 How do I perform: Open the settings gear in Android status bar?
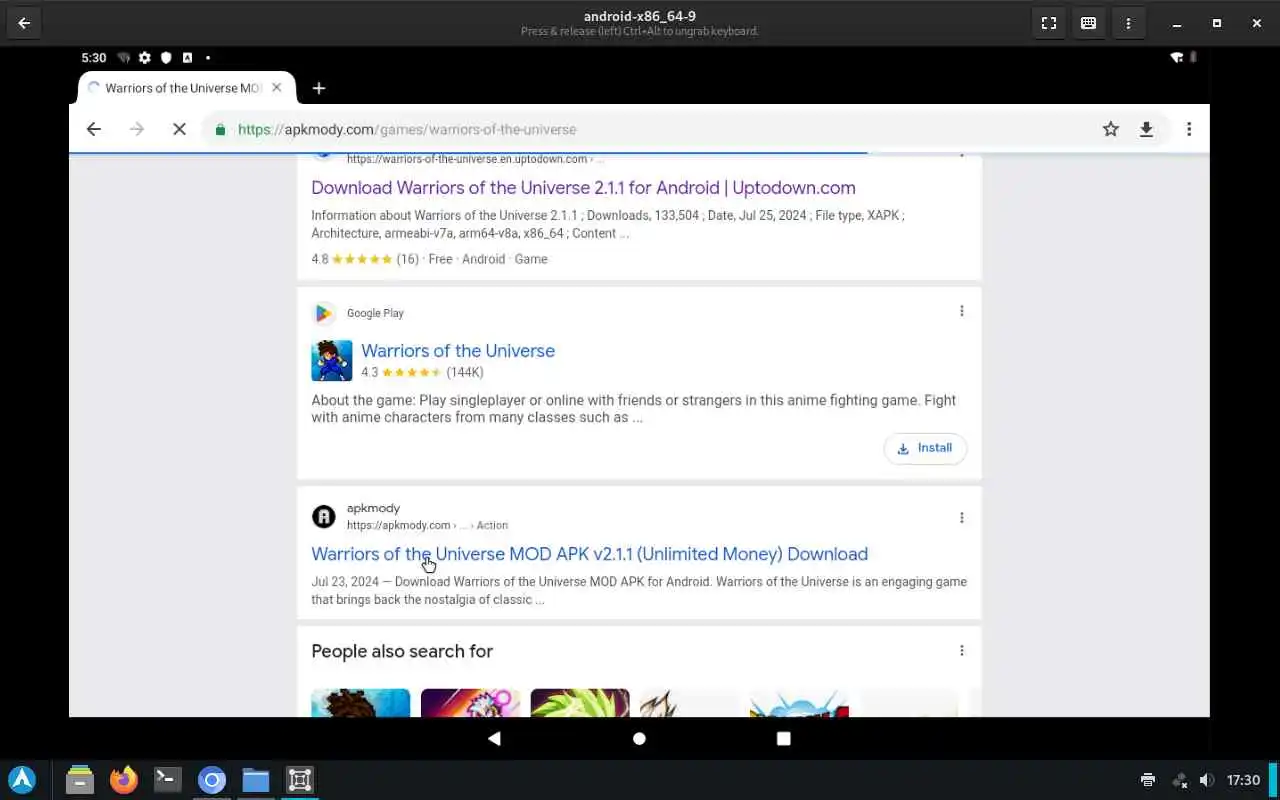coord(144,58)
